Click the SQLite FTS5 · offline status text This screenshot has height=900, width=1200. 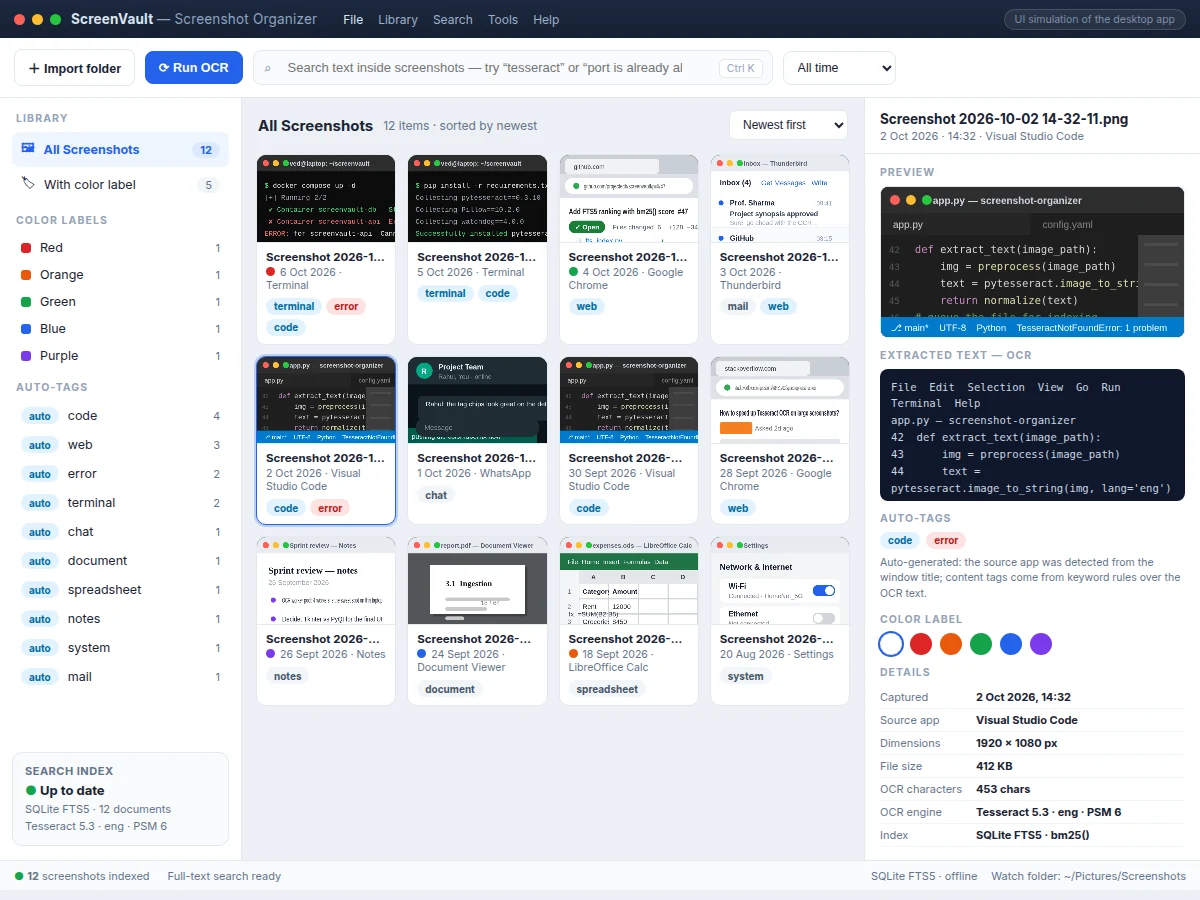924,876
